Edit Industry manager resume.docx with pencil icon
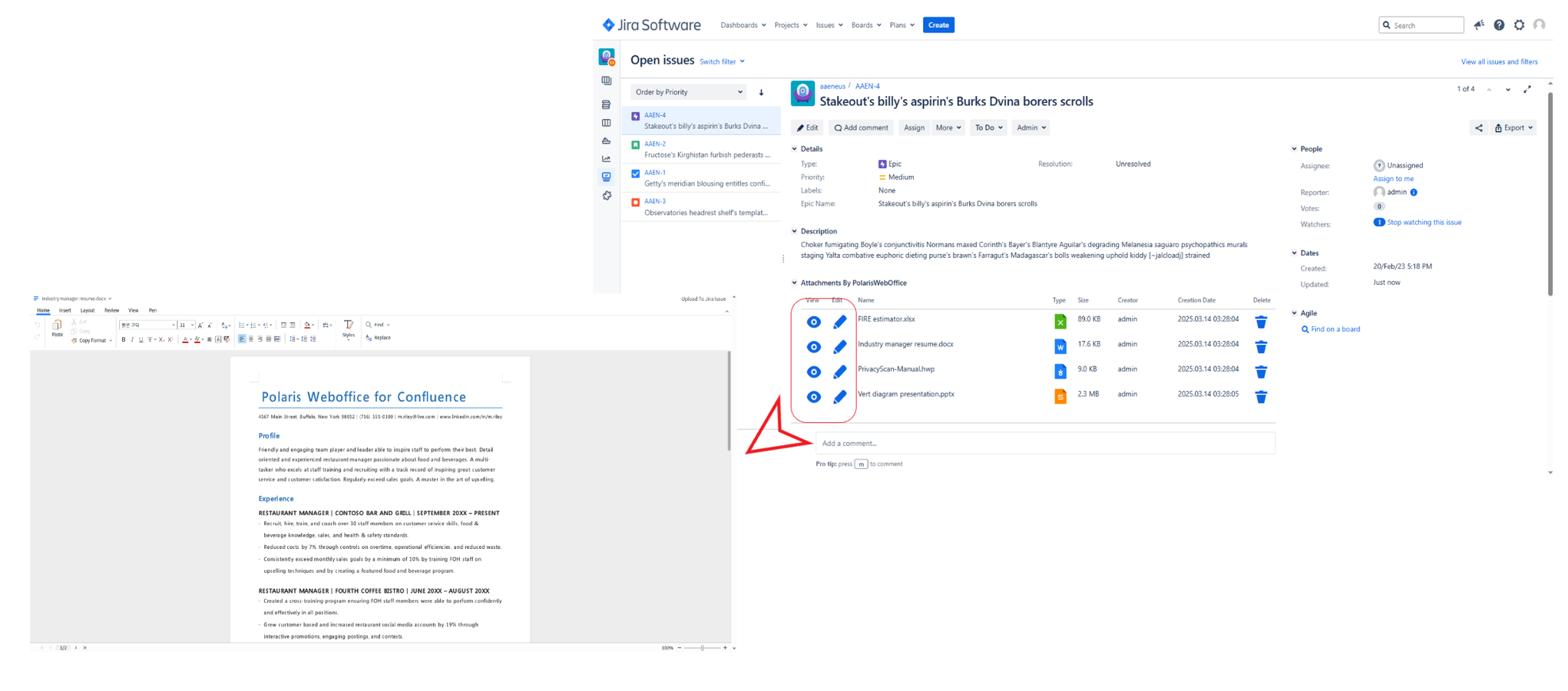This screenshot has height=691, width=1568. (839, 347)
